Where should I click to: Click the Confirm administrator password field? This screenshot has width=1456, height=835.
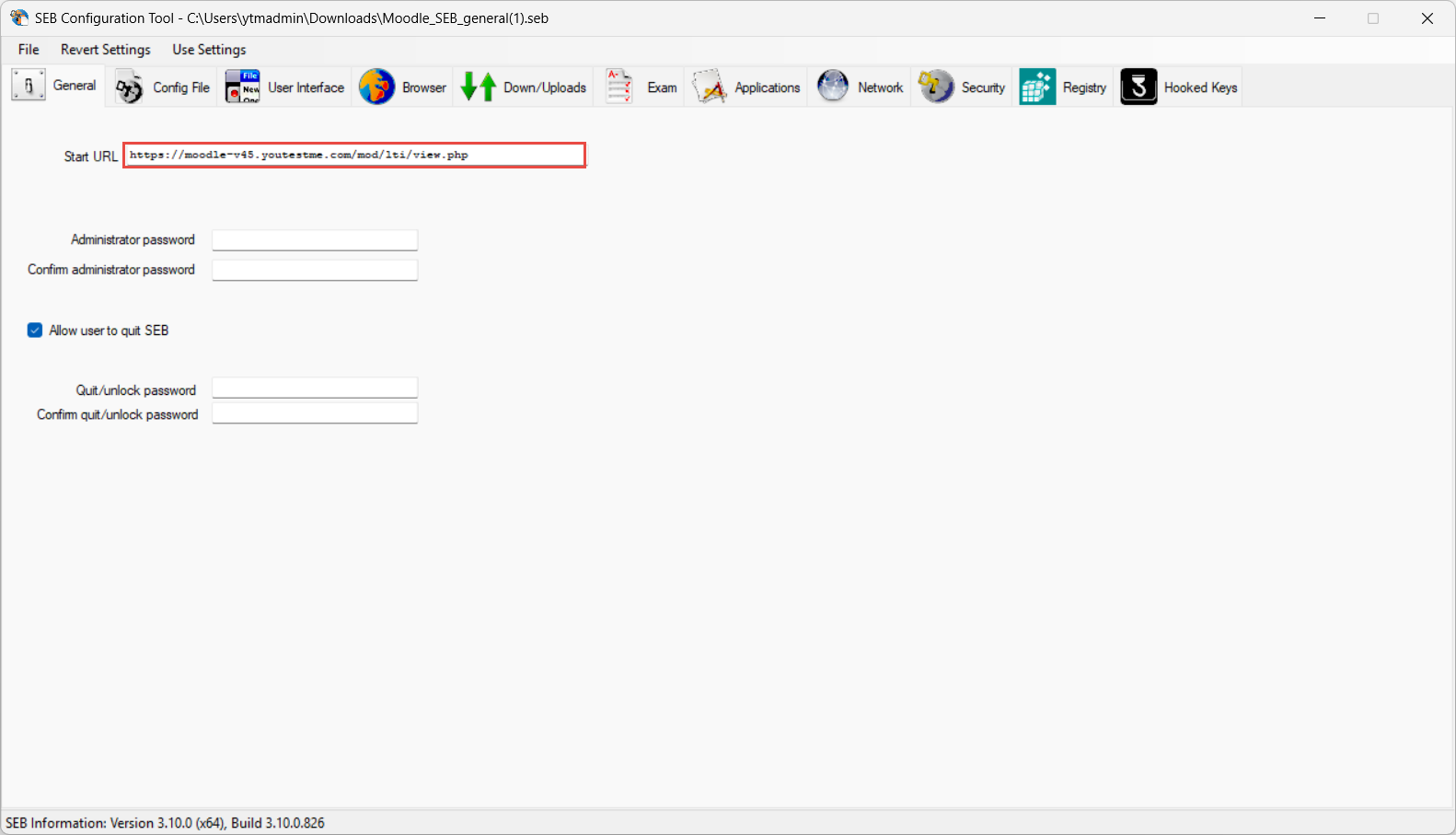[315, 270]
